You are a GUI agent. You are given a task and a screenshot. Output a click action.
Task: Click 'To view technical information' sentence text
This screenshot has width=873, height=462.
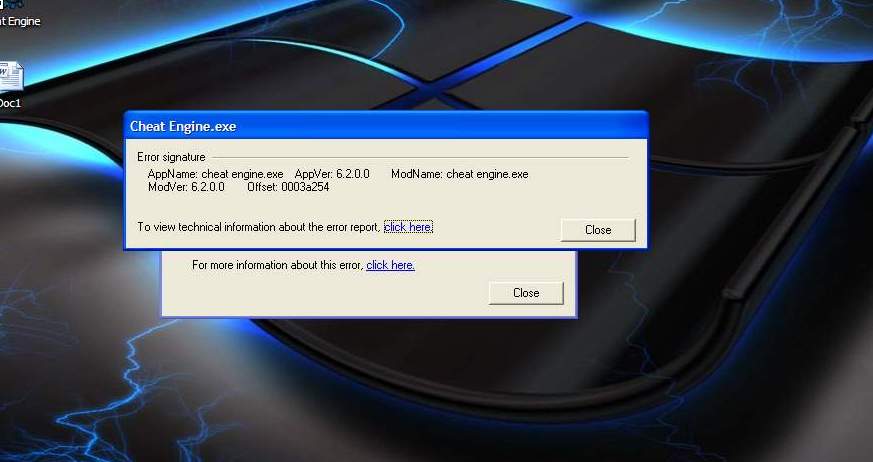(x=258, y=227)
